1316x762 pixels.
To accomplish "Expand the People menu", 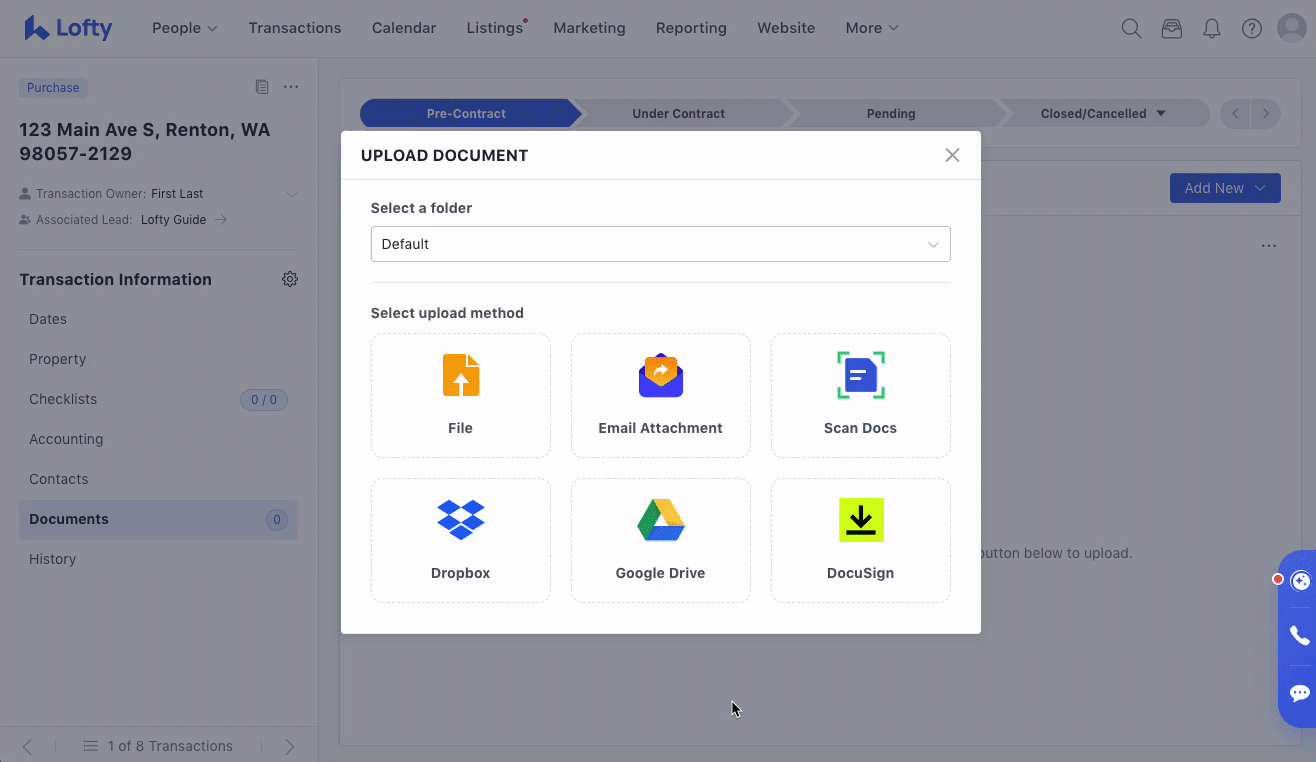I will 184,28.
